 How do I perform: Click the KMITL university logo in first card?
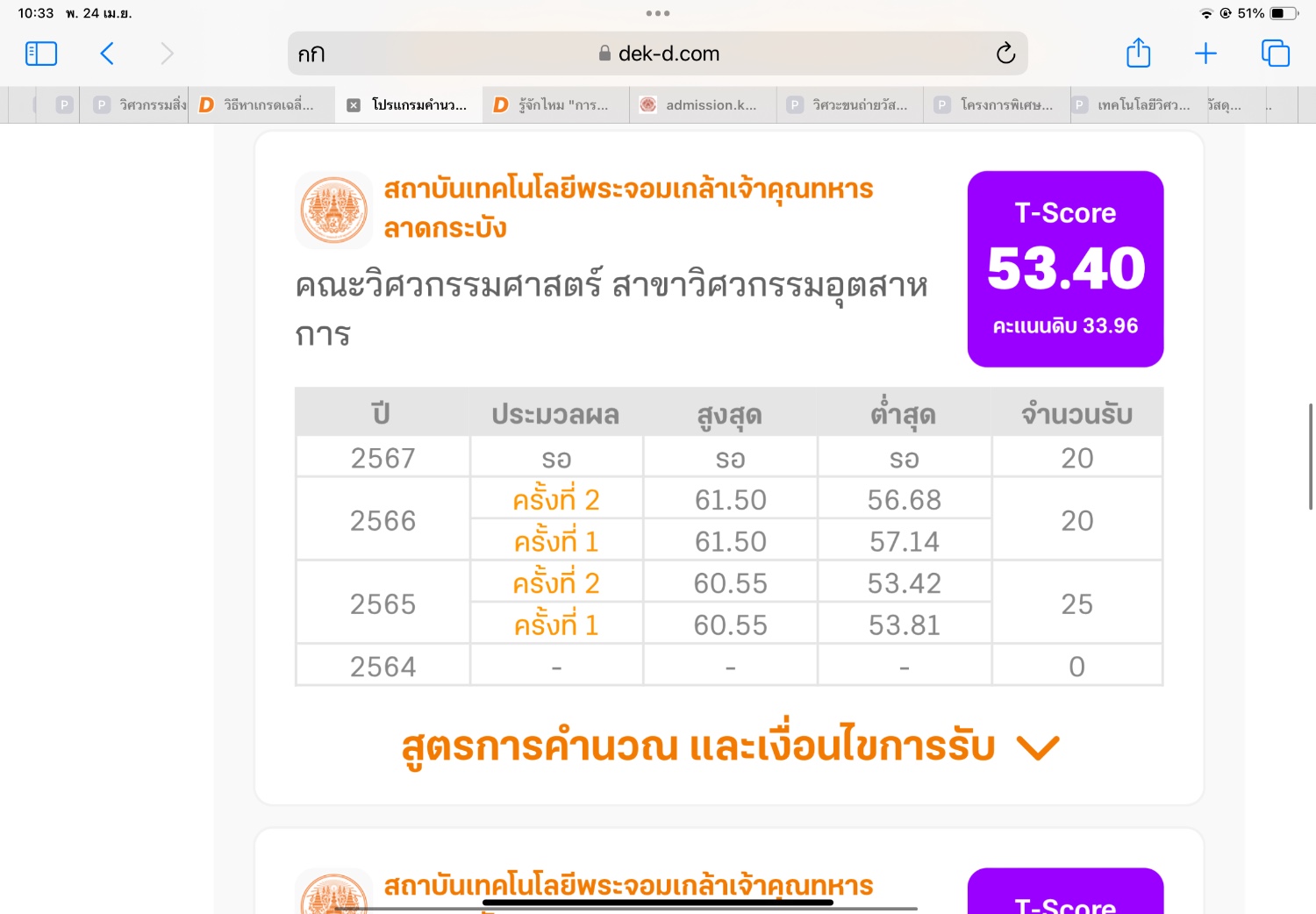click(333, 210)
